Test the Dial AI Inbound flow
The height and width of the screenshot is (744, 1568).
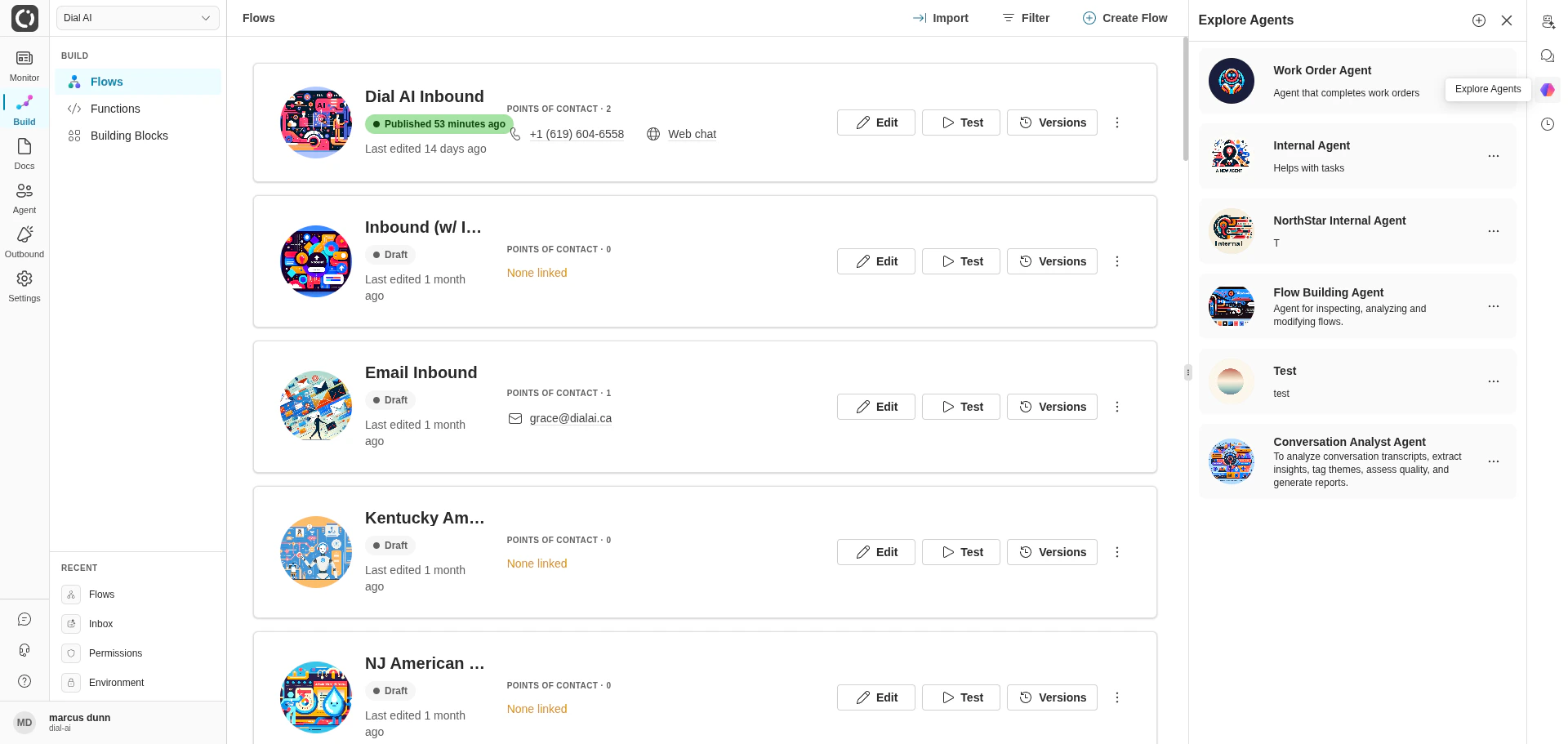tap(961, 123)
